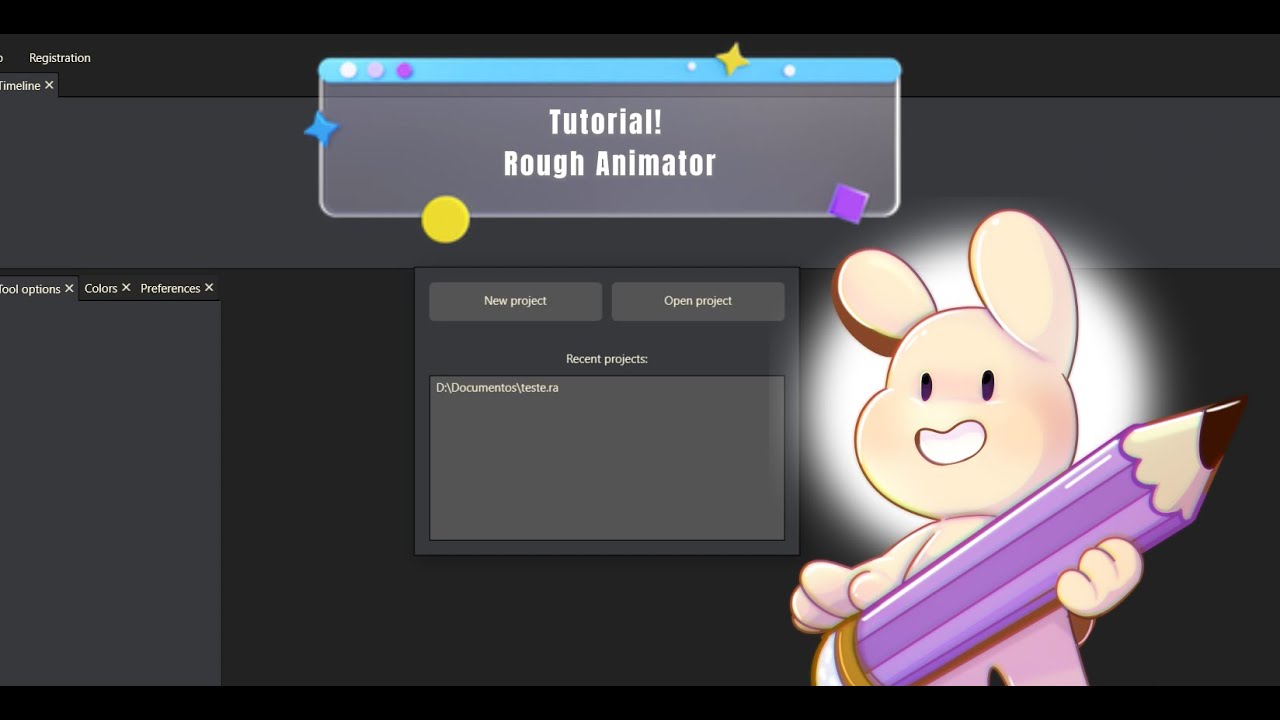
Task: Close the Preferences tab
Action: (209, 288)
